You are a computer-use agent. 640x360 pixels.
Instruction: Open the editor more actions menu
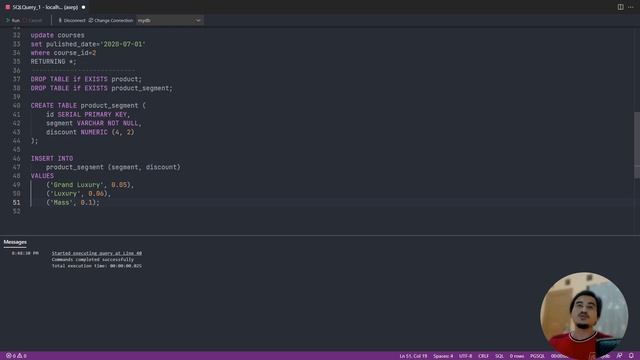click(631, 7)
